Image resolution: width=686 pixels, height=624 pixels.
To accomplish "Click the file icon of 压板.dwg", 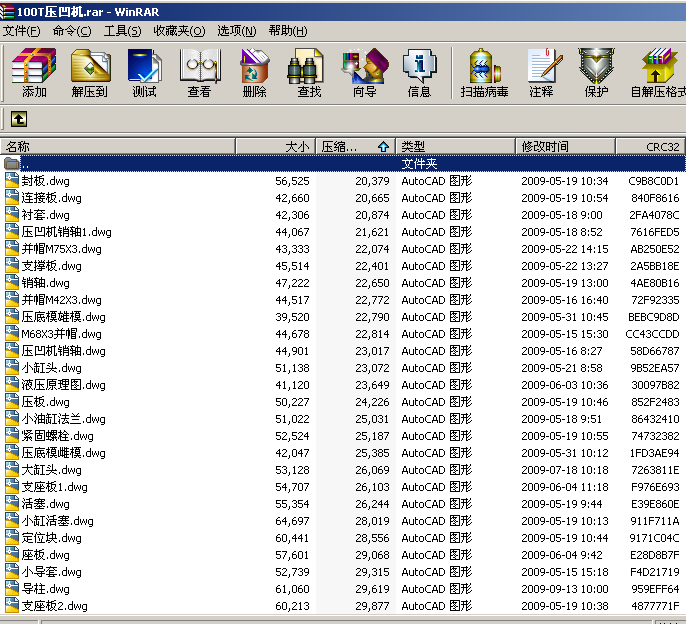I will pos(12,402).
